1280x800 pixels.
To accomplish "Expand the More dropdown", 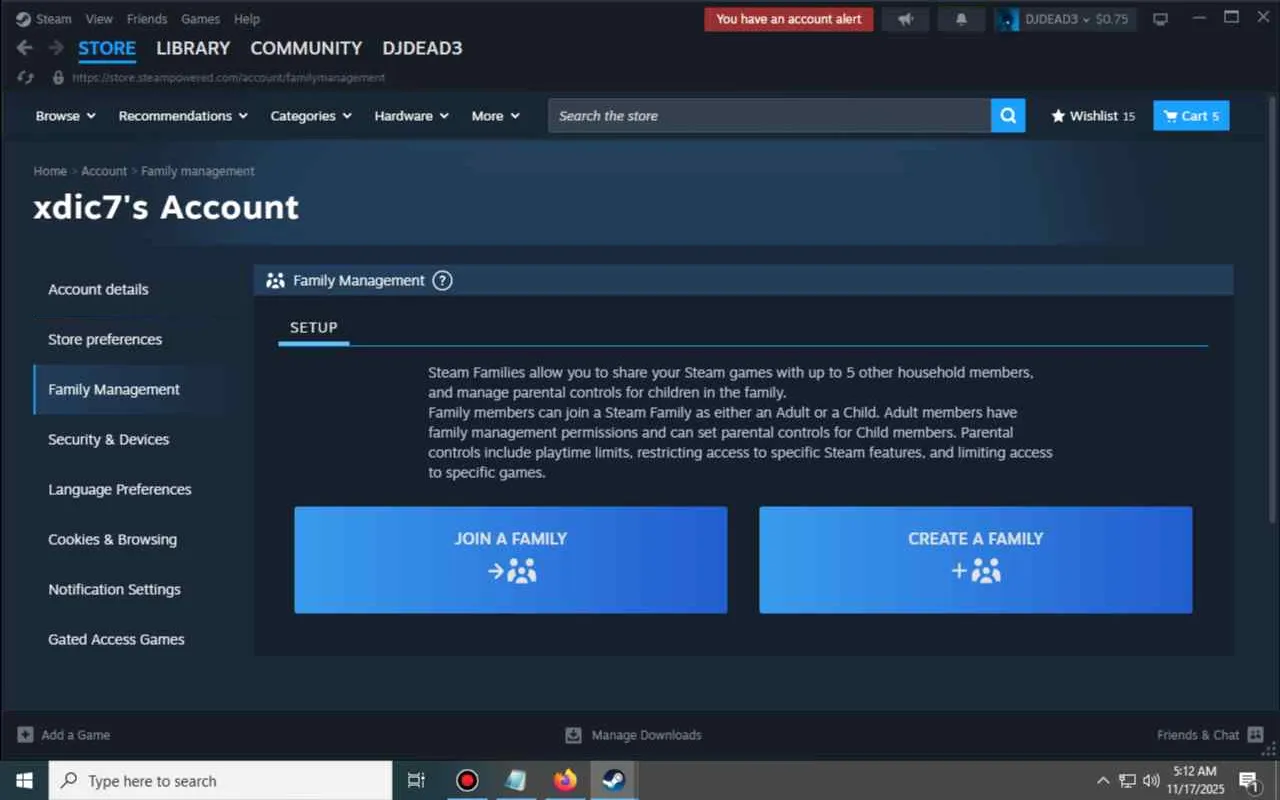I will 496,116.
